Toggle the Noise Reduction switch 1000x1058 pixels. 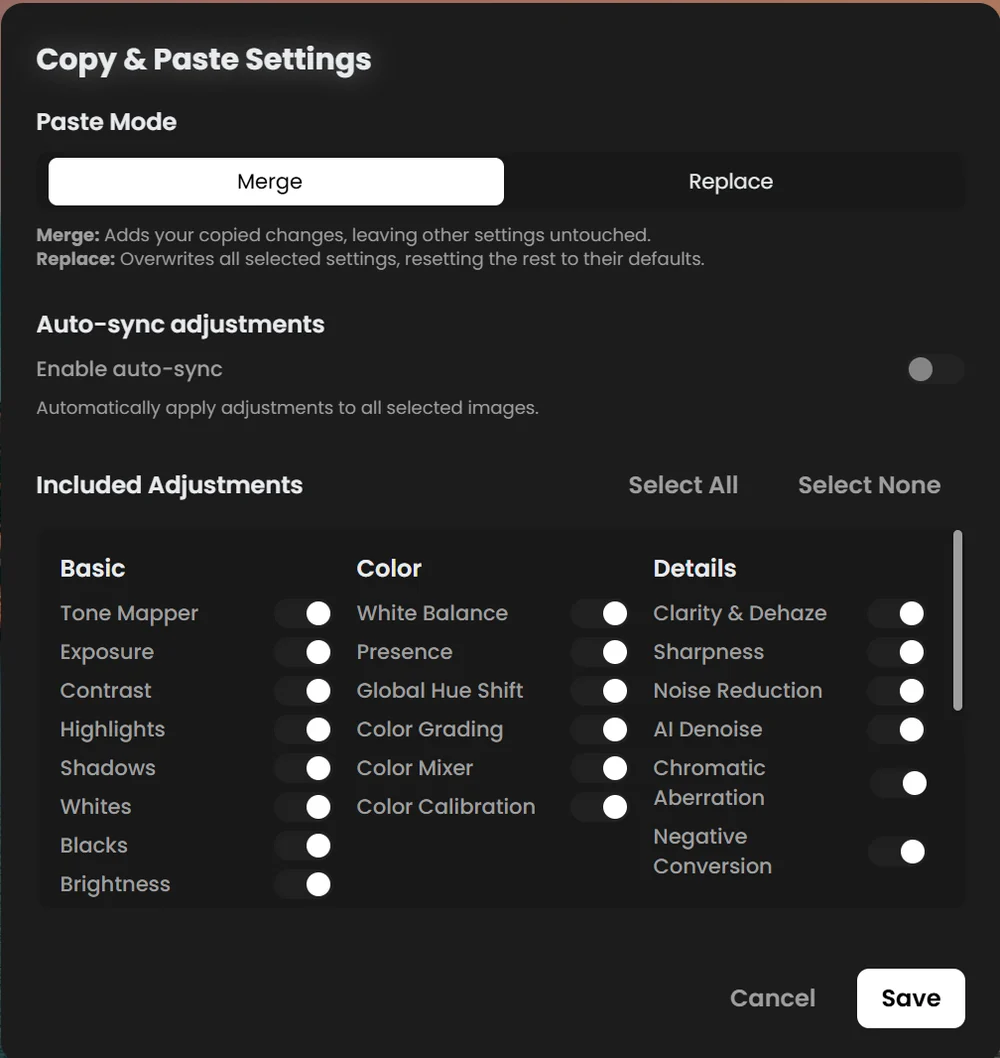(897, 690)
